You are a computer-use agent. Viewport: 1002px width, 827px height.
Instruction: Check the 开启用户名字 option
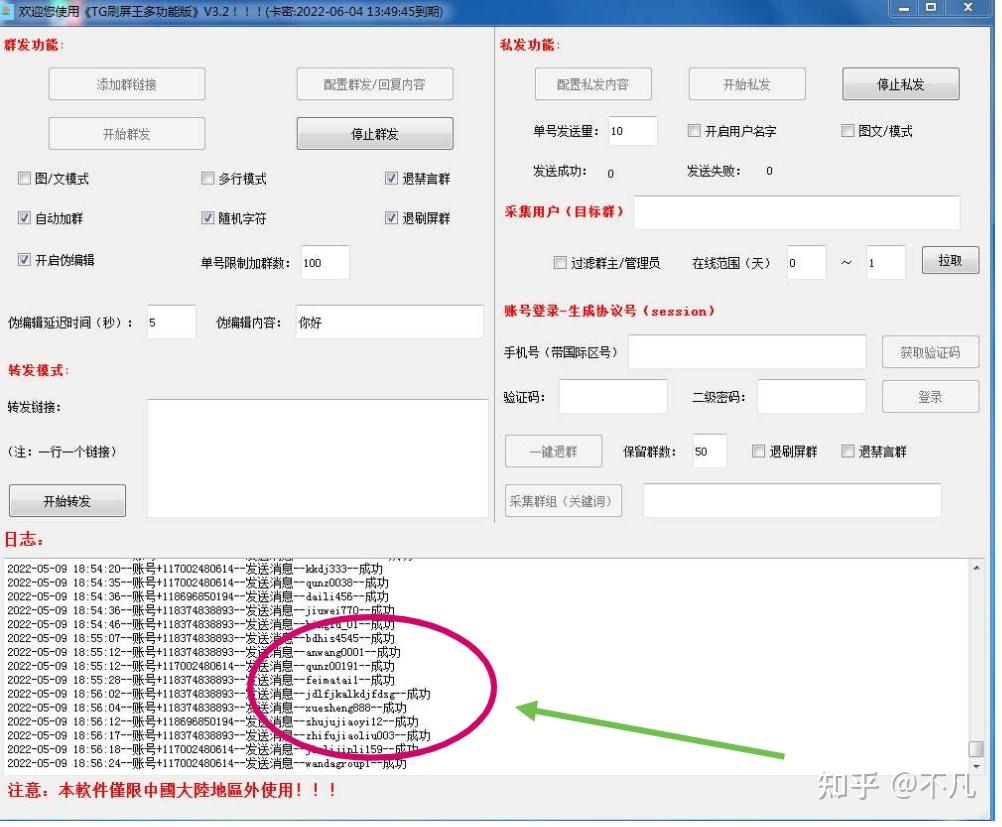point(694,129)
